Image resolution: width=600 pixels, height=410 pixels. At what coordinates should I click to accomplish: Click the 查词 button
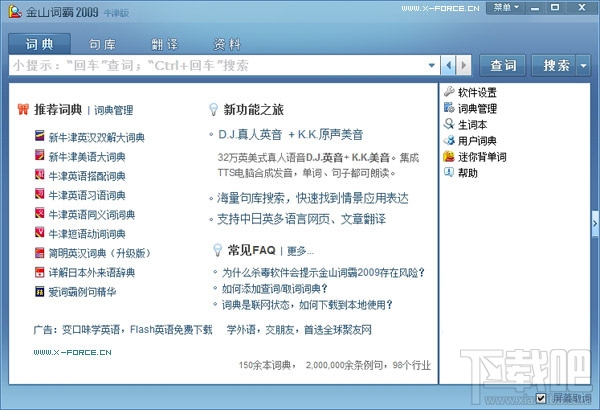503,65
